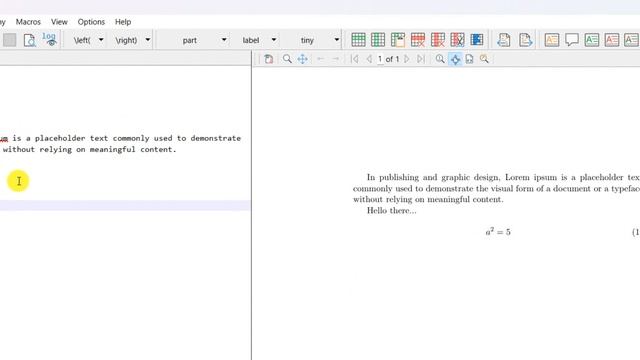Open the View PDF toolbar icon
Screen dimensions: 640x360
click(29, 40)
